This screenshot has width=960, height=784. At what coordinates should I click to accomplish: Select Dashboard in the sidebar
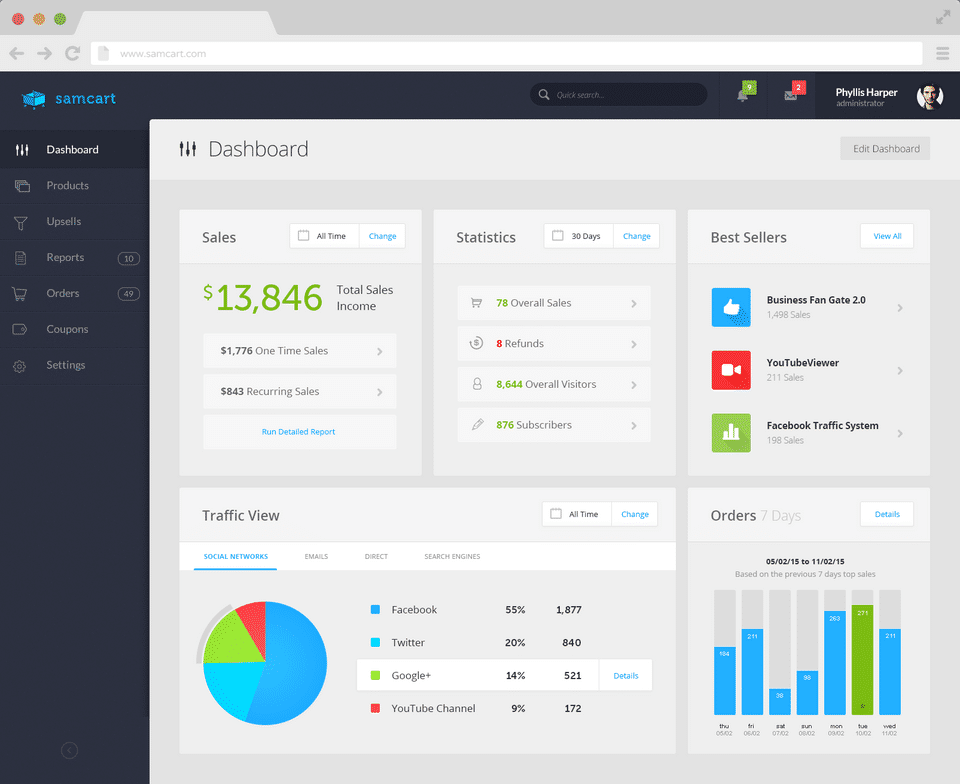74,150
